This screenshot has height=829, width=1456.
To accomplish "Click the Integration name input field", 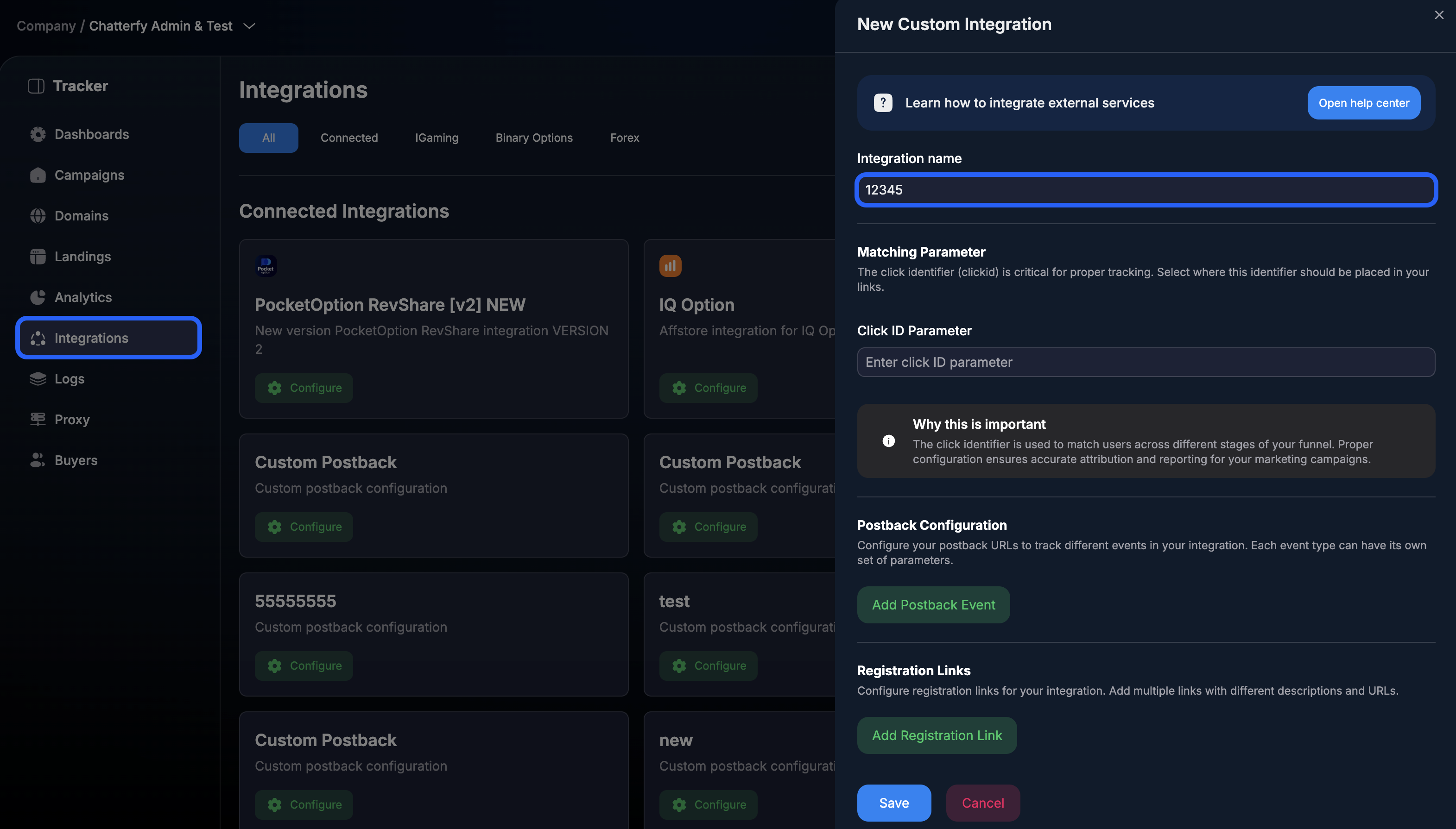I will click(1146, 190).
